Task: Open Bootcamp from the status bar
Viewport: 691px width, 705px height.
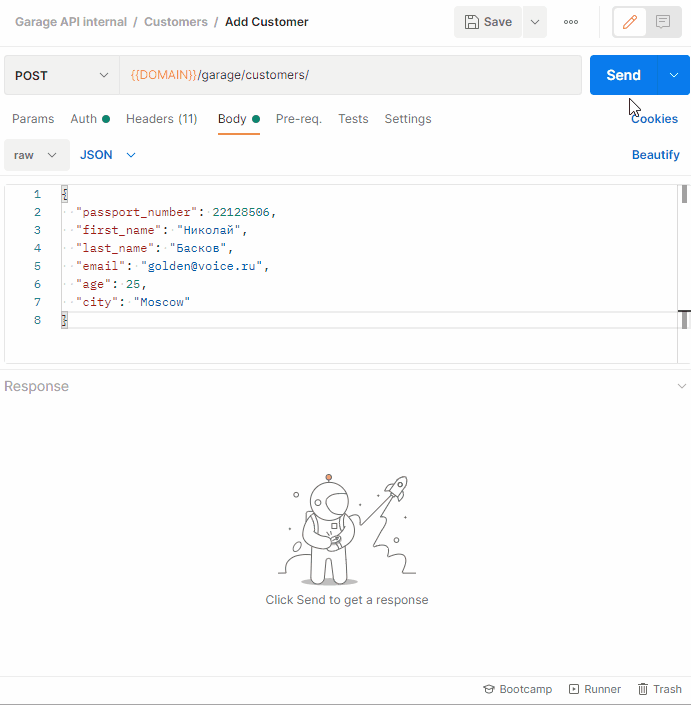Action: 517,689
